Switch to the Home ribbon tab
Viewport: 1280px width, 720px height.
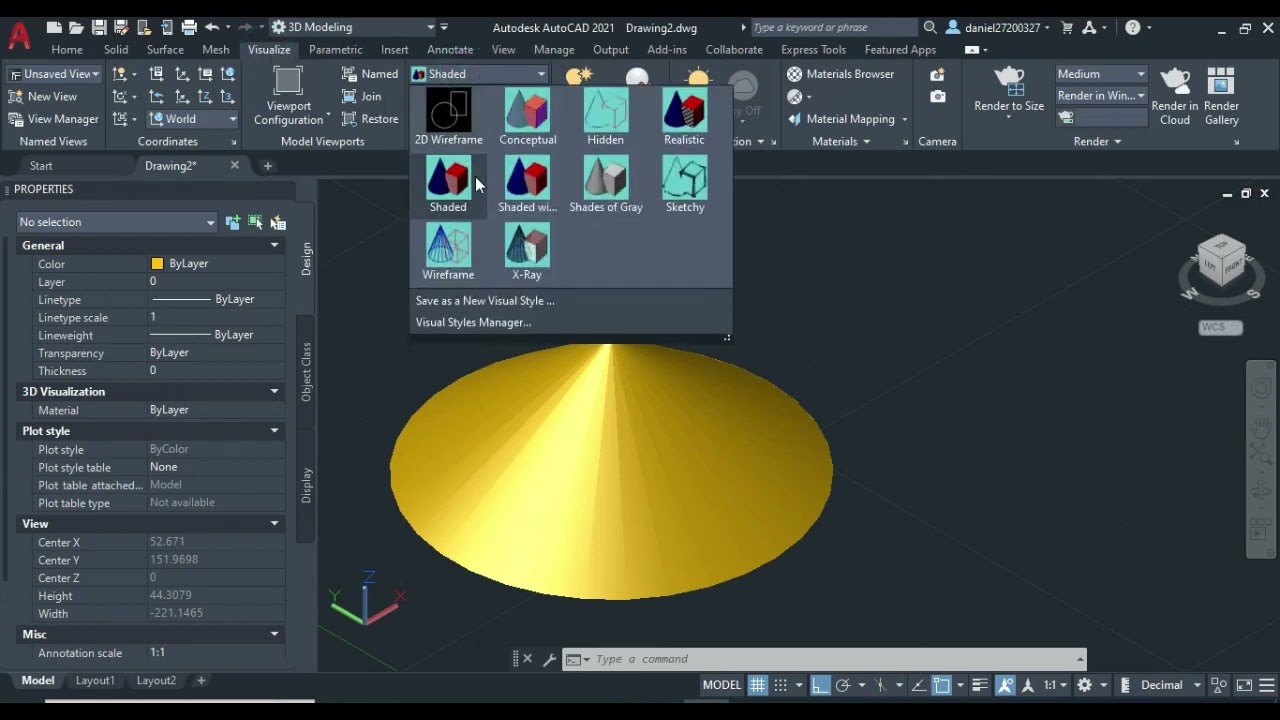(x=67, y=49)
